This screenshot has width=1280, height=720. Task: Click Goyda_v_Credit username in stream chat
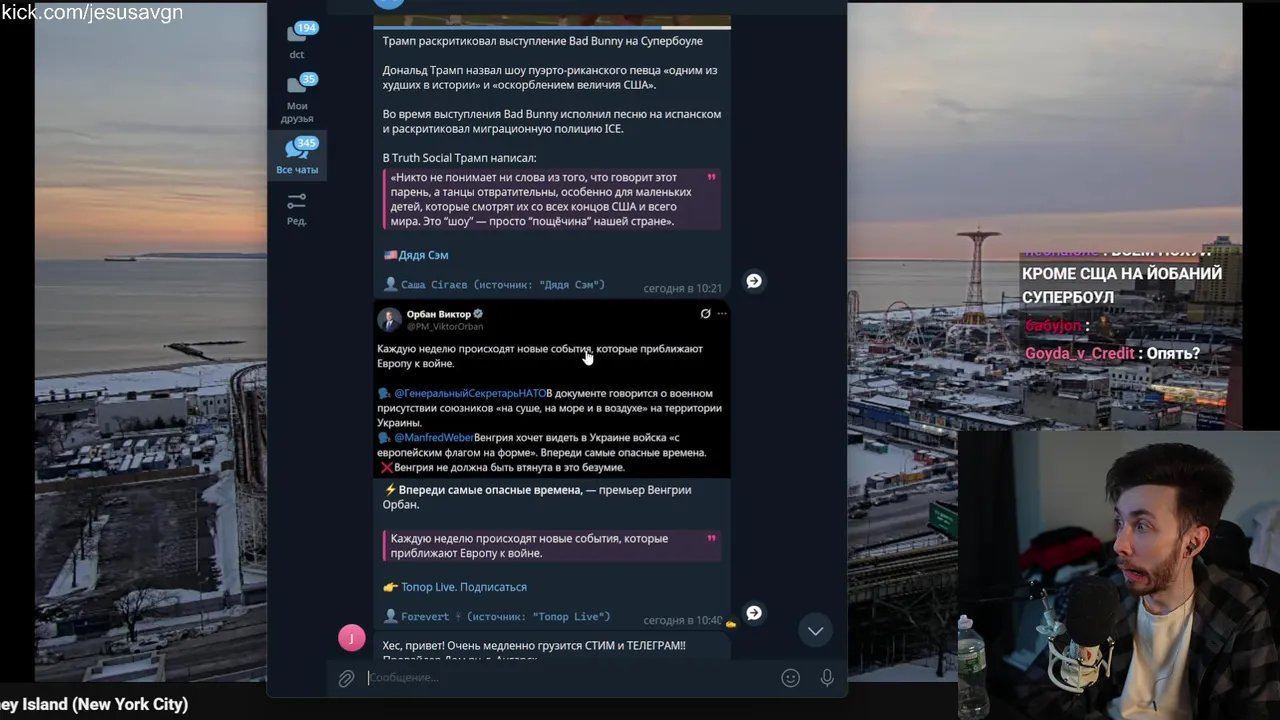point(1079,354)
